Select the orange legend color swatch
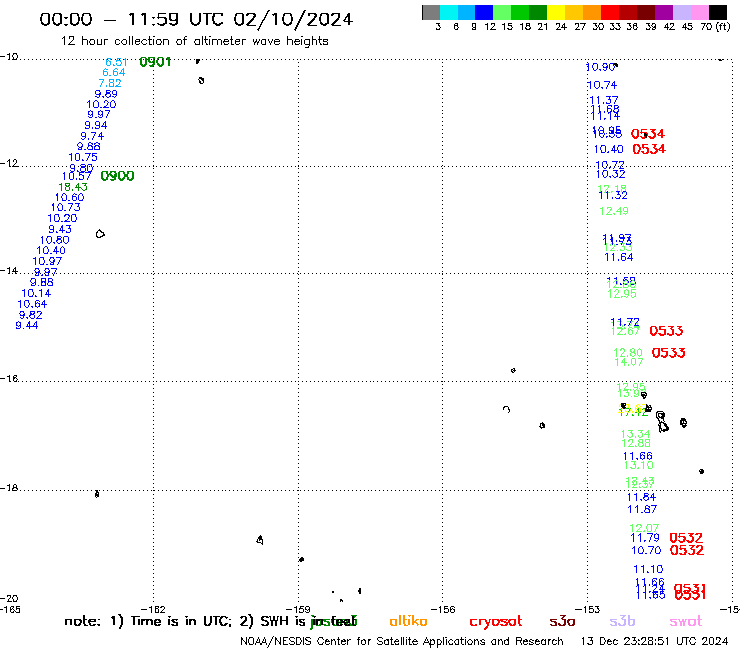740x650 pixels. click(x=592, y=12)
